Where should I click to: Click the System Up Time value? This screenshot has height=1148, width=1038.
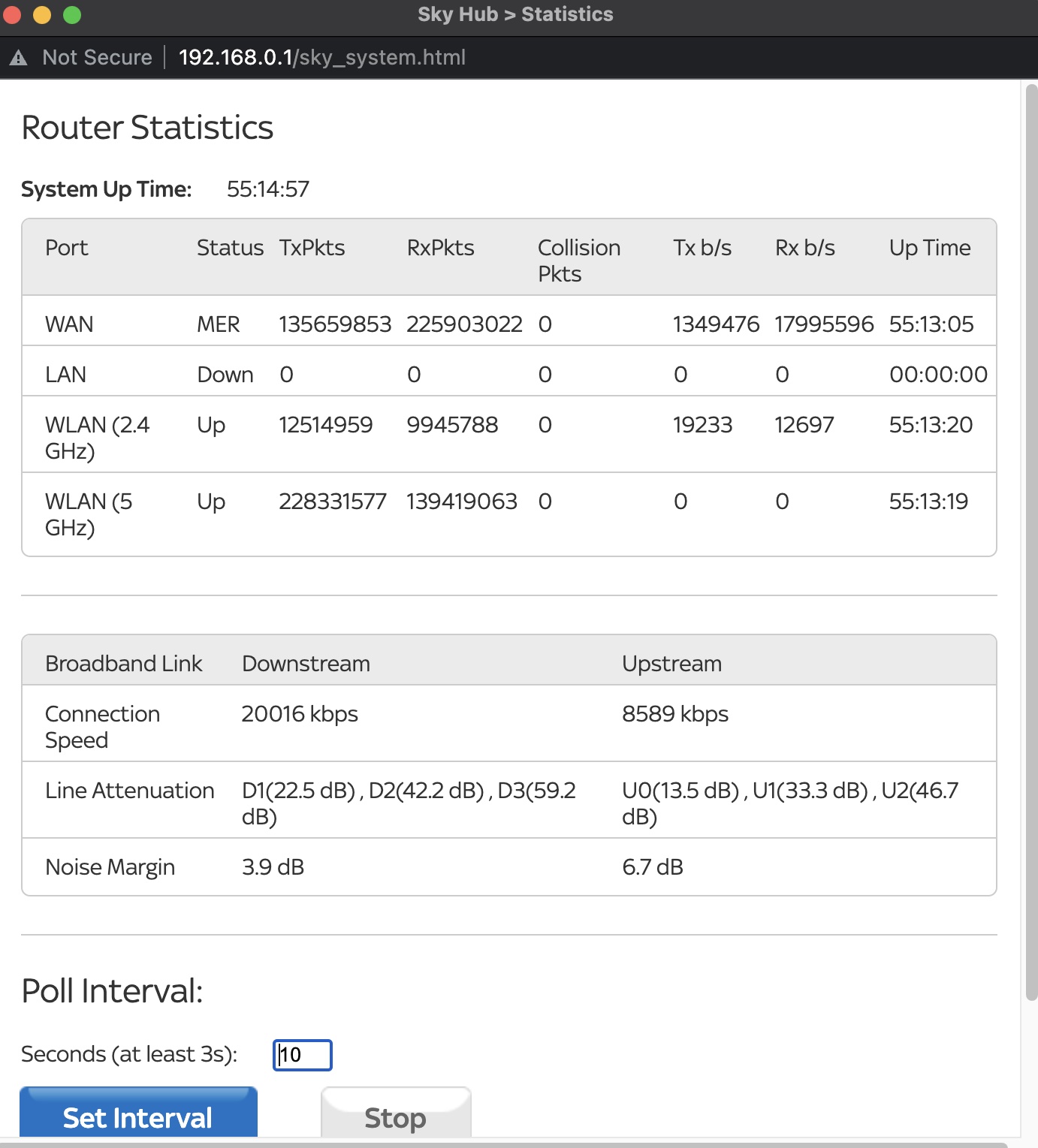[268, 189]
